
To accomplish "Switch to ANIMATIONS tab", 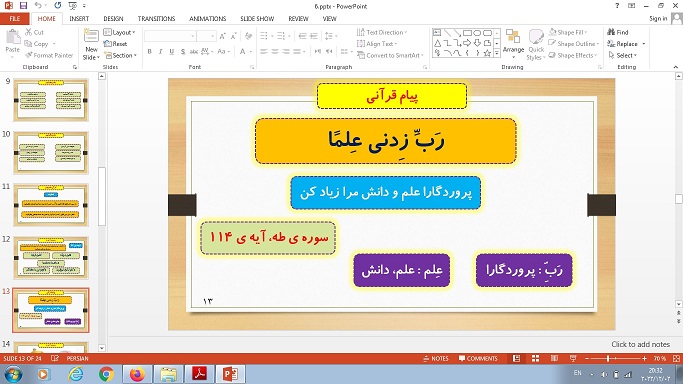I will [207, 19].
